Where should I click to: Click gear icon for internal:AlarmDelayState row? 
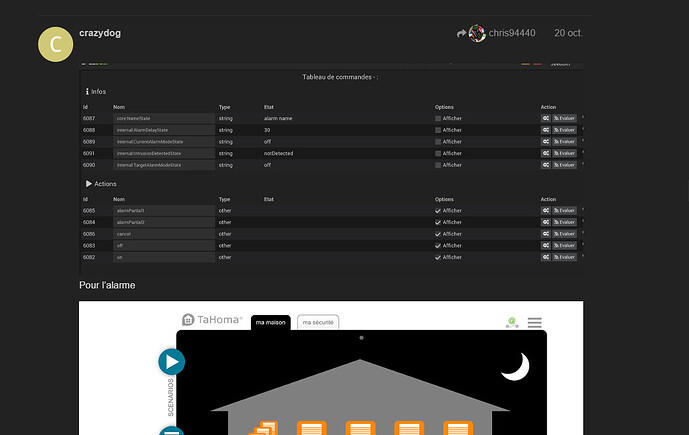[x=545, y=130]
